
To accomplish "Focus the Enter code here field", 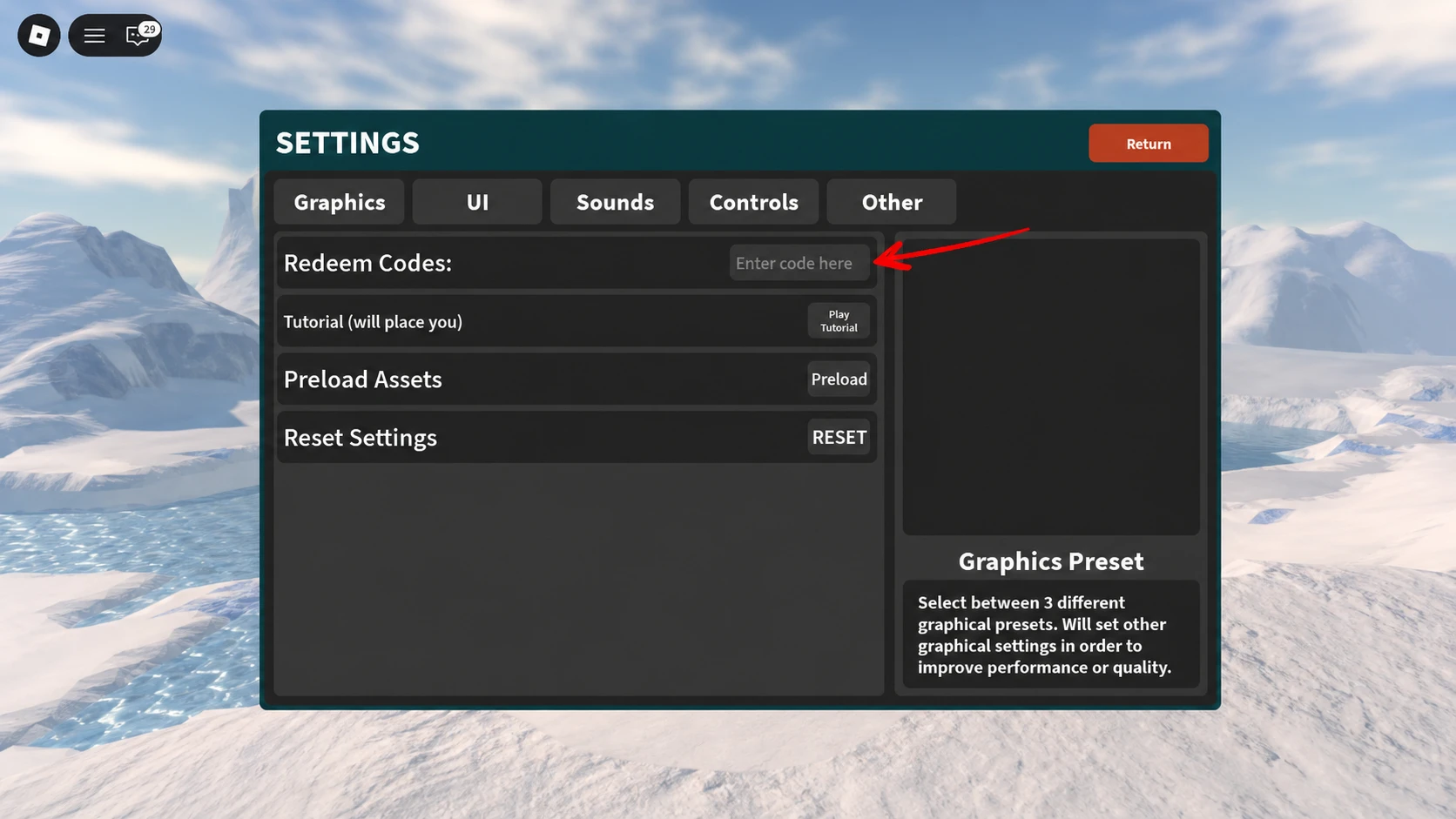I will [x=799, y=263].
